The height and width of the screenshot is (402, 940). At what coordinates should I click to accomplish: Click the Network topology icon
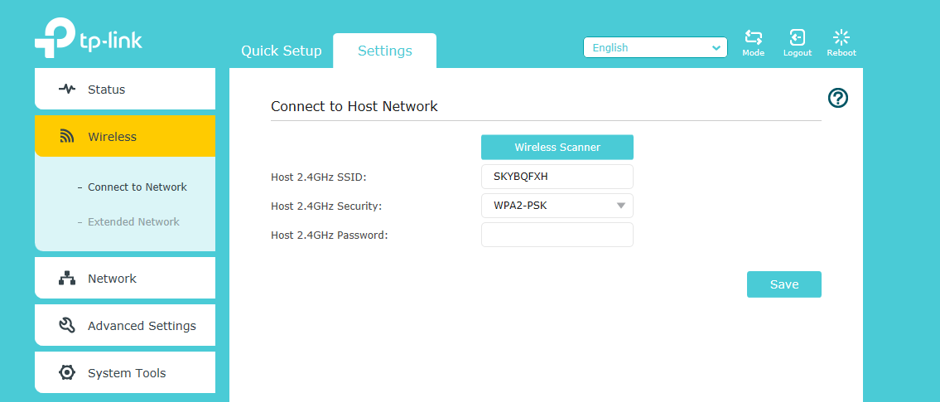(x=67, y=279)
